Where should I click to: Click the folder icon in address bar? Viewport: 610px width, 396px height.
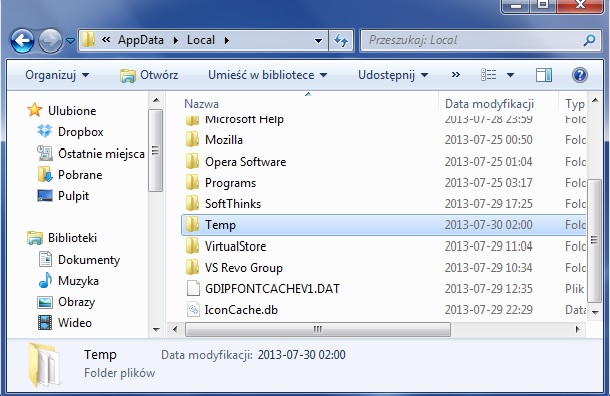(88, 40)
